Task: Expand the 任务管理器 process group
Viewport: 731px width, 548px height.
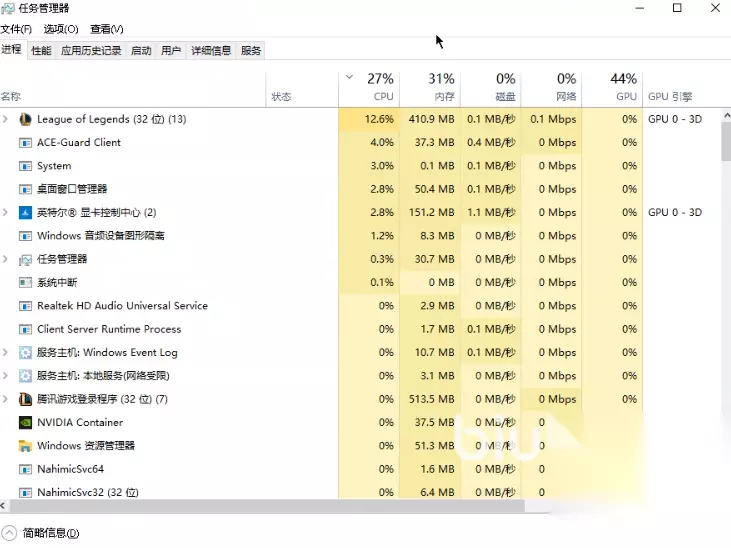Action: click(5, 259)
